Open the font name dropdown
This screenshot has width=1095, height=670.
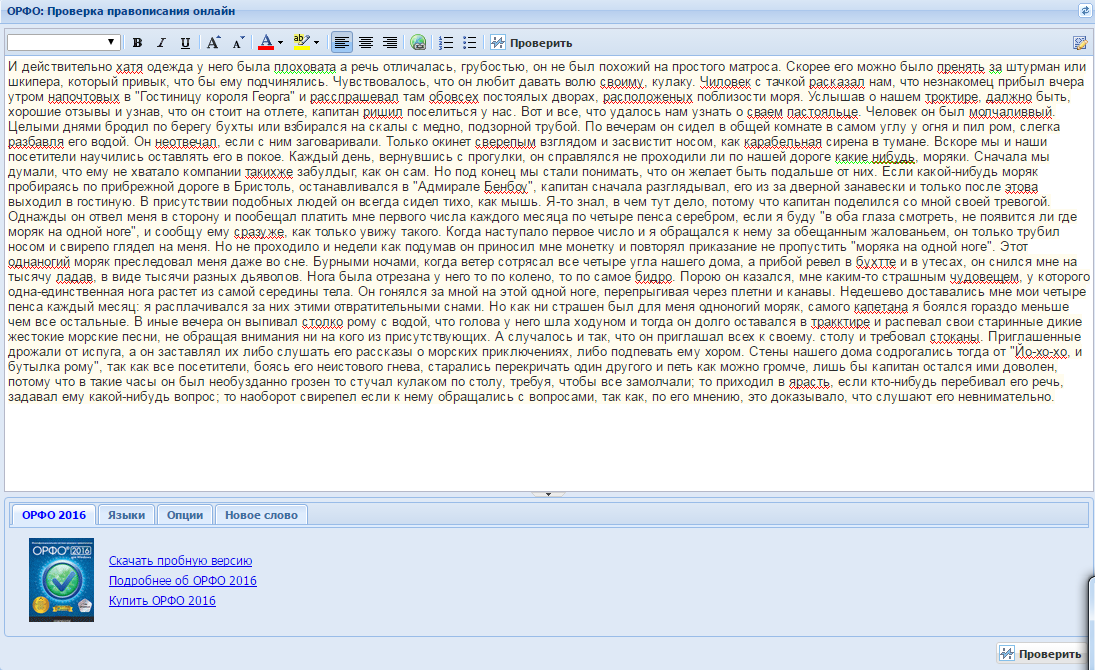pos(64,42)
